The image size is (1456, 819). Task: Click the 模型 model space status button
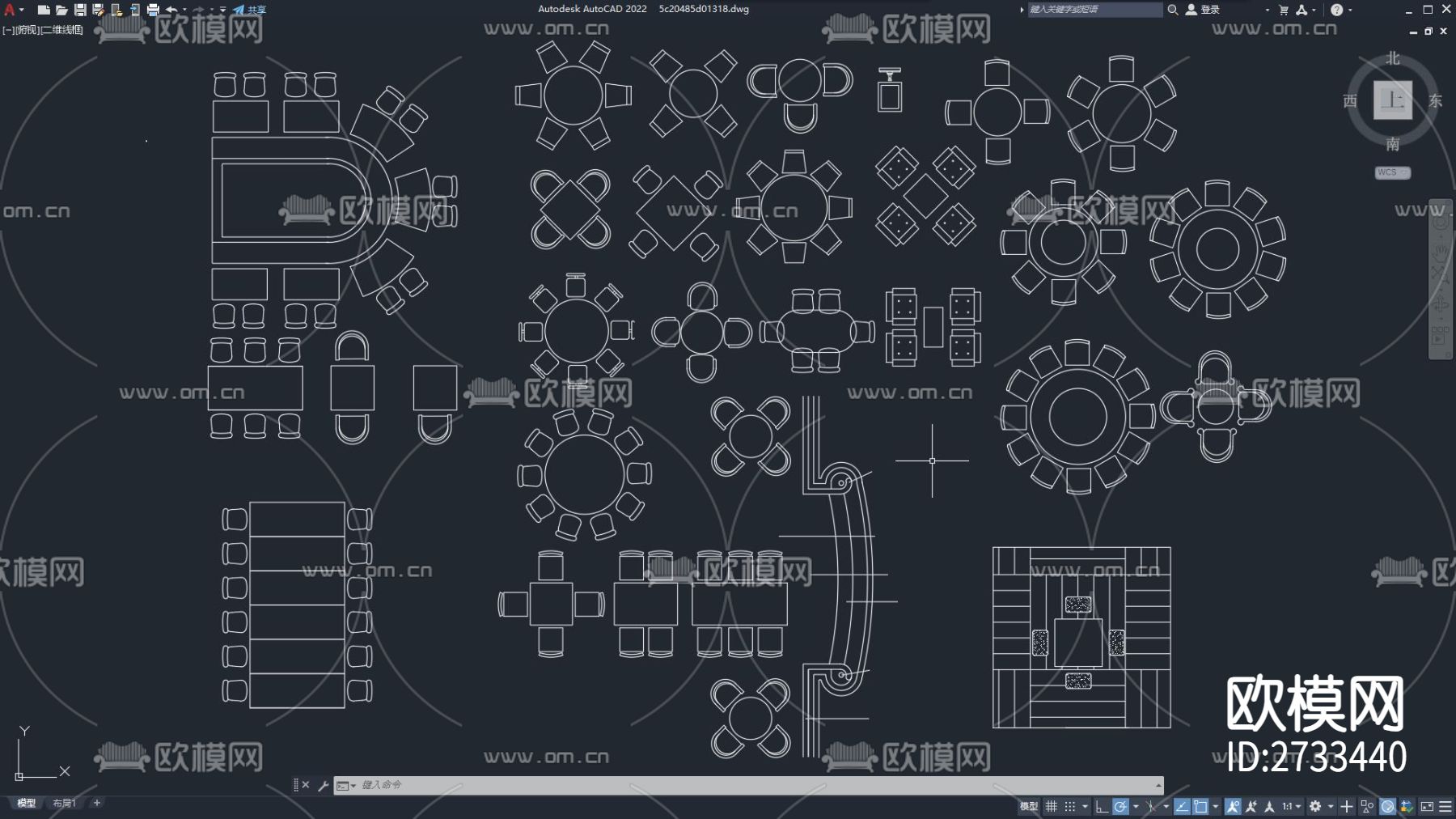1028,806
